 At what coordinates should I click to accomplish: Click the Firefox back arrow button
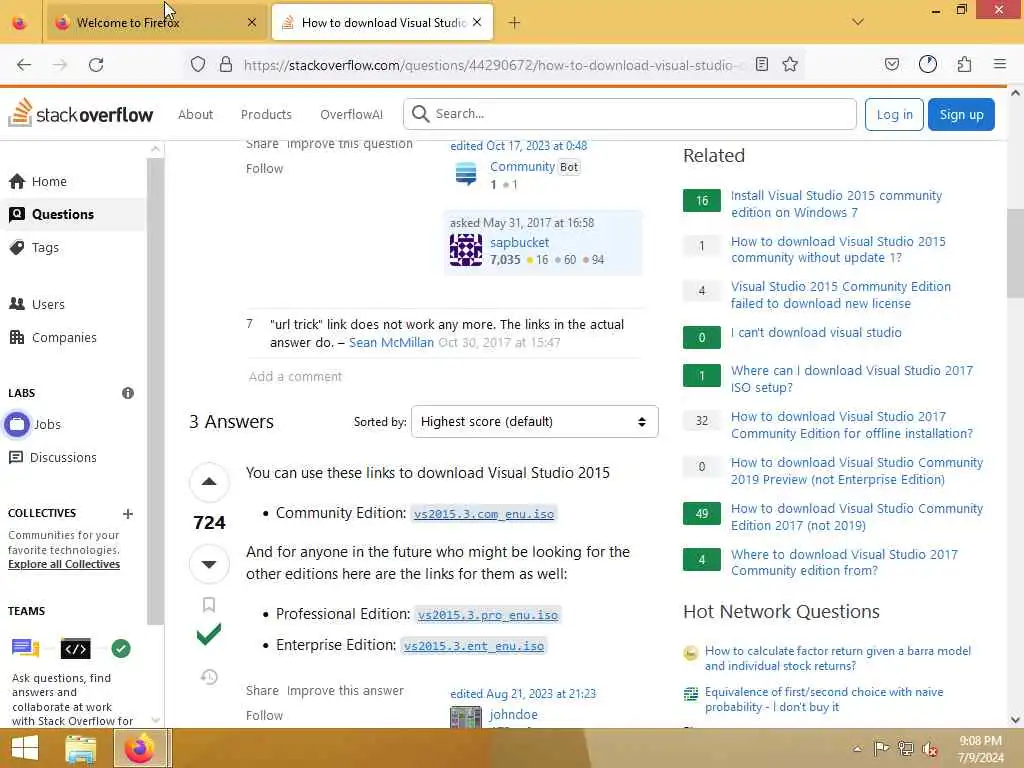(24, 65)
